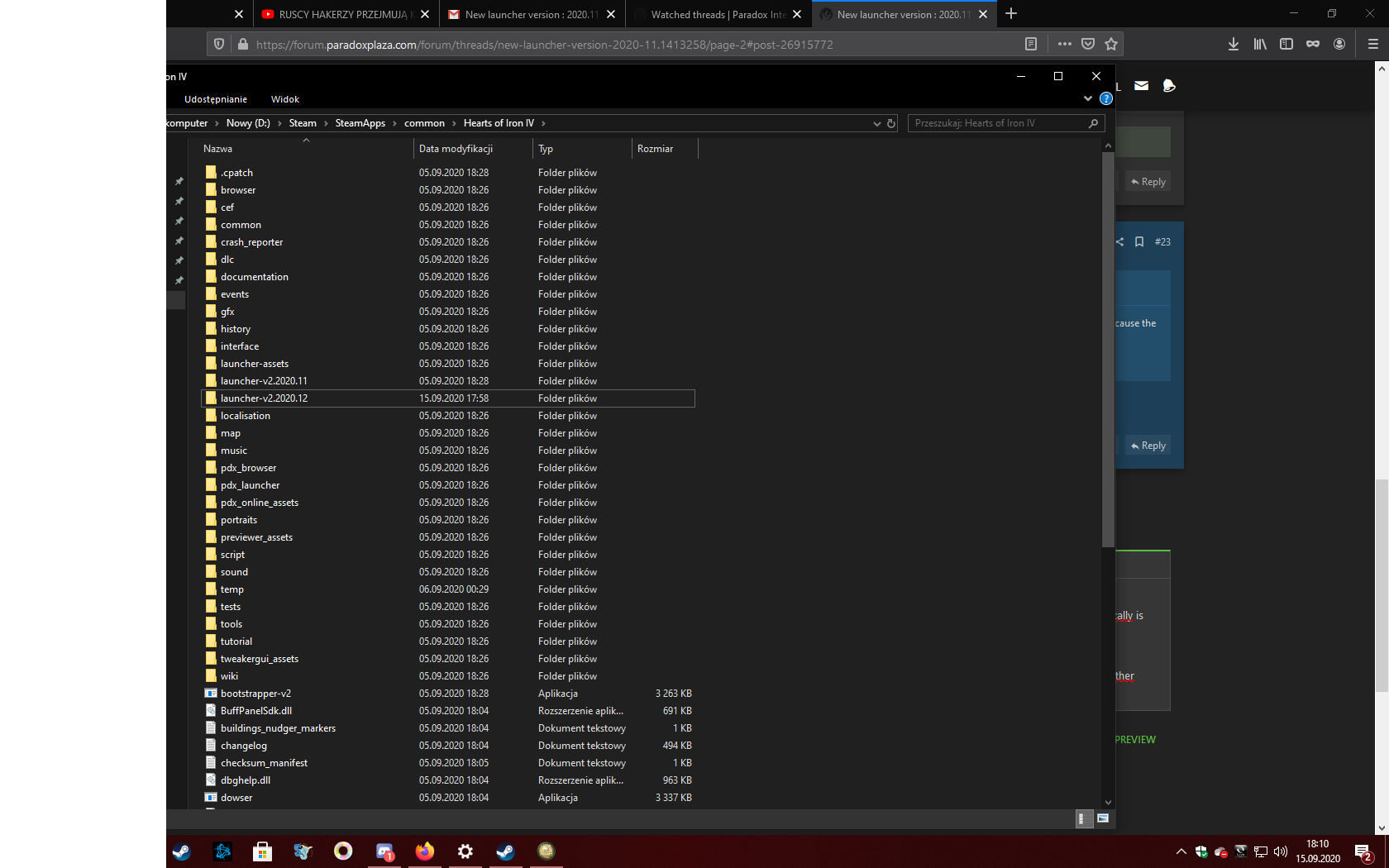Open the volume control in the system tray

pyautogui.click(x=1281, y=851)
